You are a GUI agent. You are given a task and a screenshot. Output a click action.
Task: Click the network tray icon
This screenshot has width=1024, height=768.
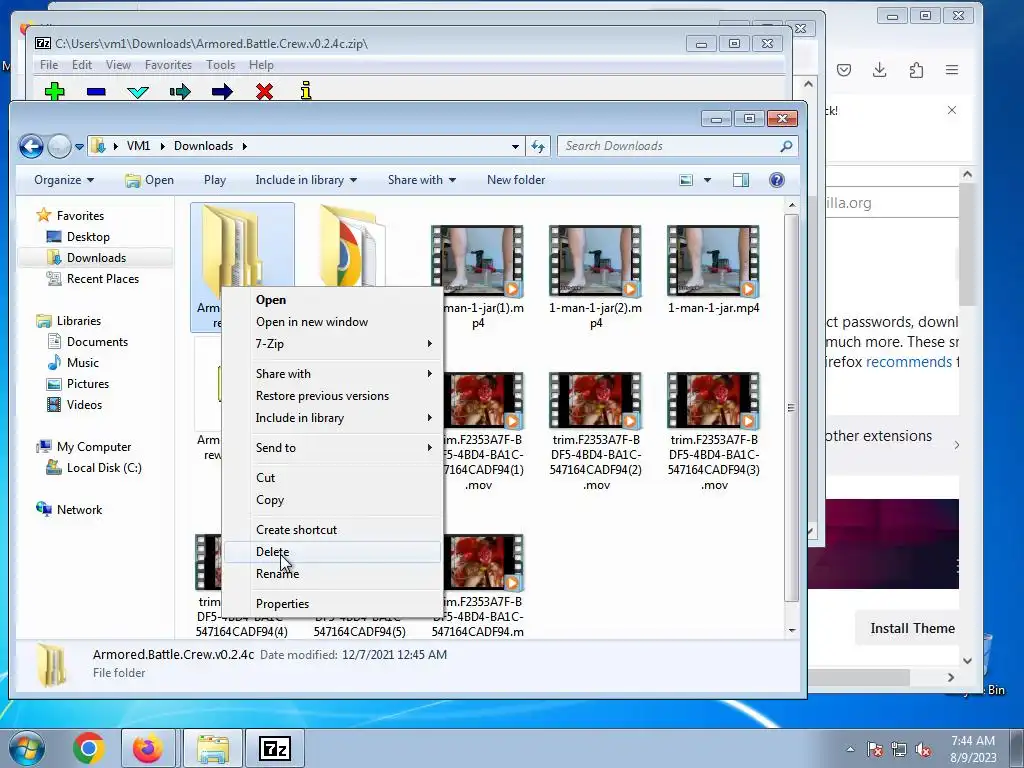[899, 750]
